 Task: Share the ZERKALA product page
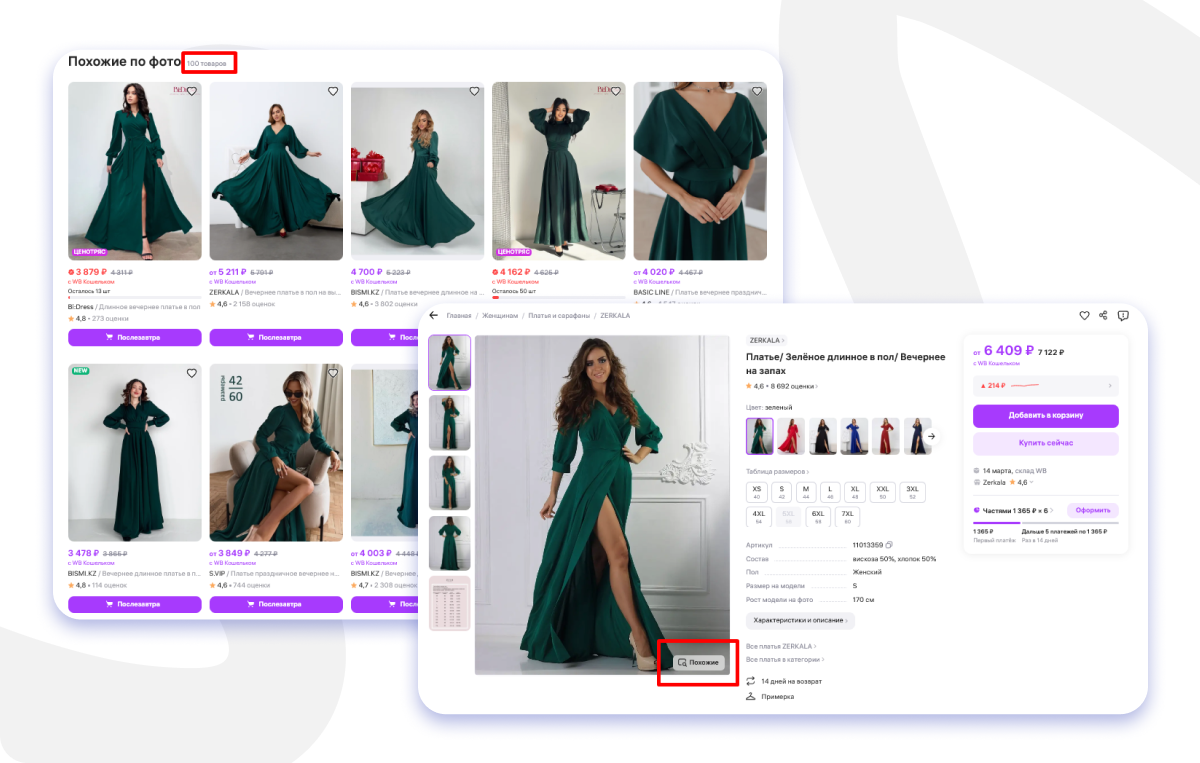coord(1103,315)
